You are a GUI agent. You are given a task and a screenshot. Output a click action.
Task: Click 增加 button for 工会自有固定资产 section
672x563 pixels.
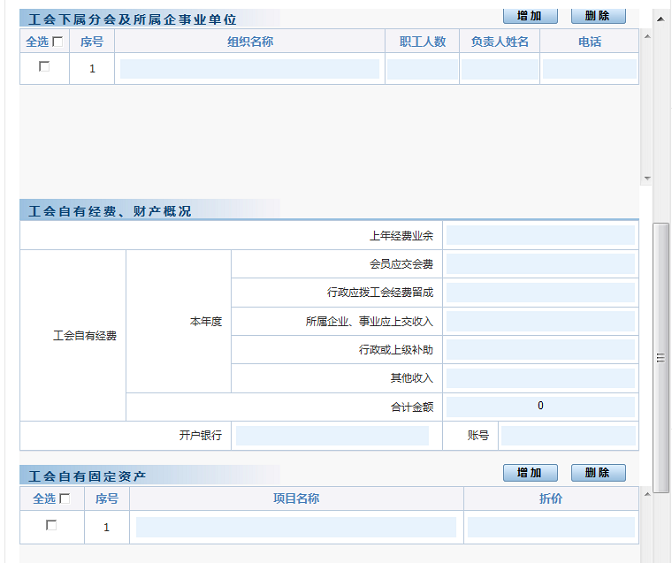point(530,473)
